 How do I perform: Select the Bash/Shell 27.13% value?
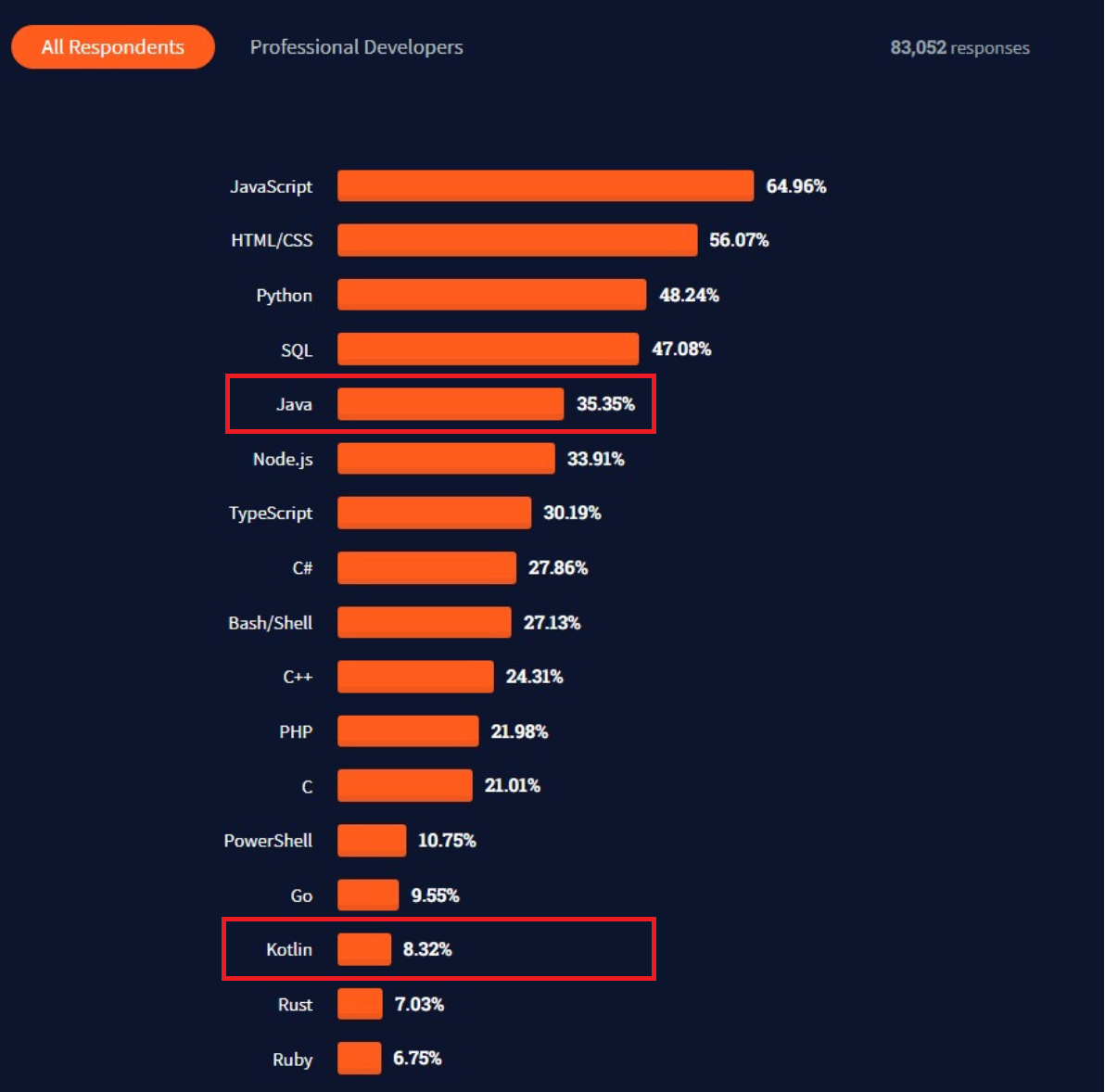point(552,623)
